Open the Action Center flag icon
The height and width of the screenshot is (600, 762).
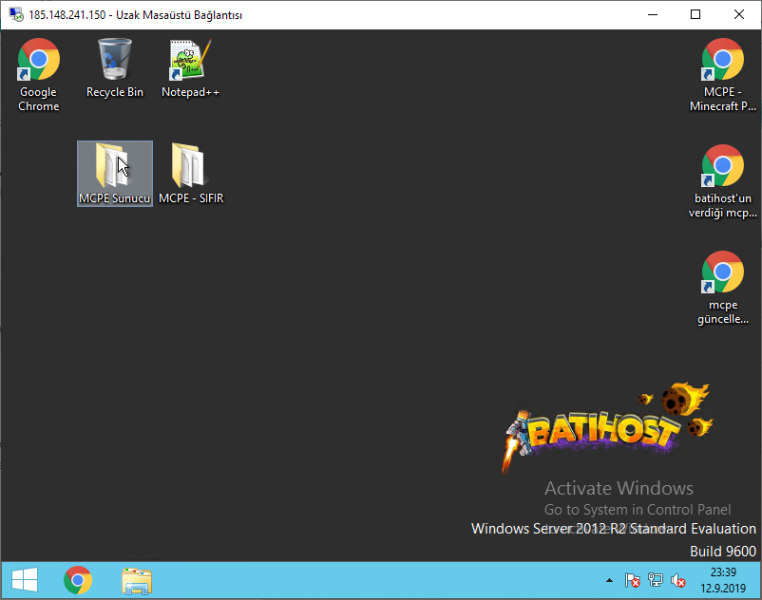(632, 580)
